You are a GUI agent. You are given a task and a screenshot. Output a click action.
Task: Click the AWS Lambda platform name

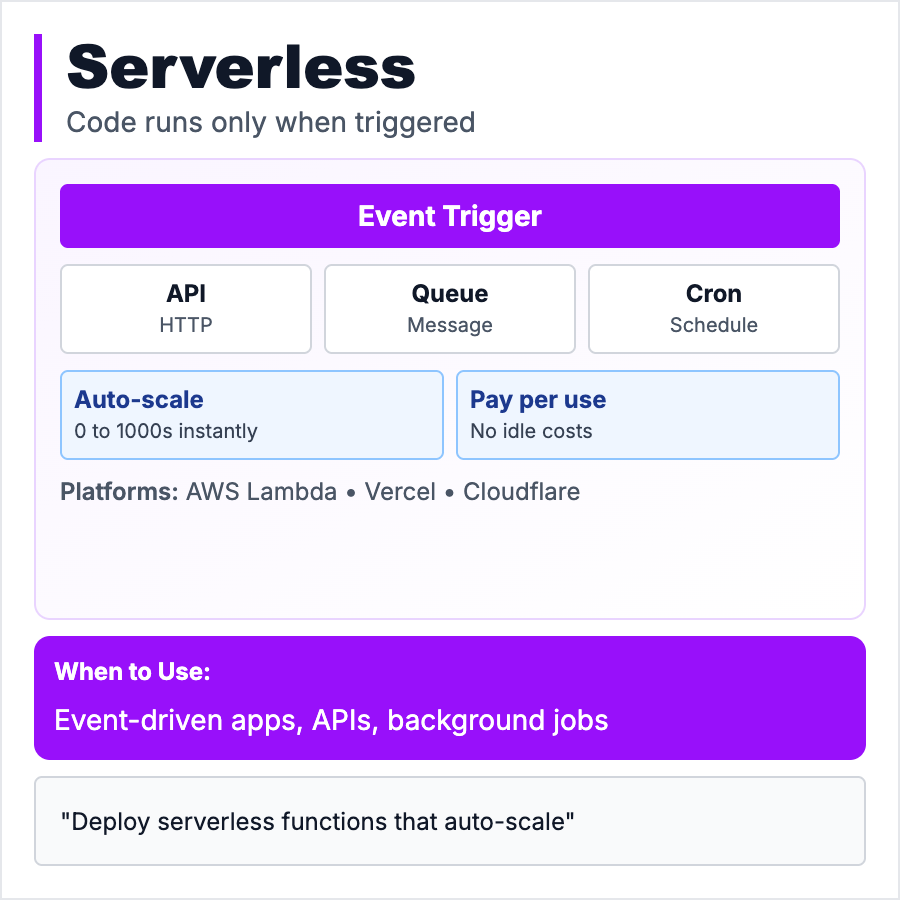click(x=261, y=492)
